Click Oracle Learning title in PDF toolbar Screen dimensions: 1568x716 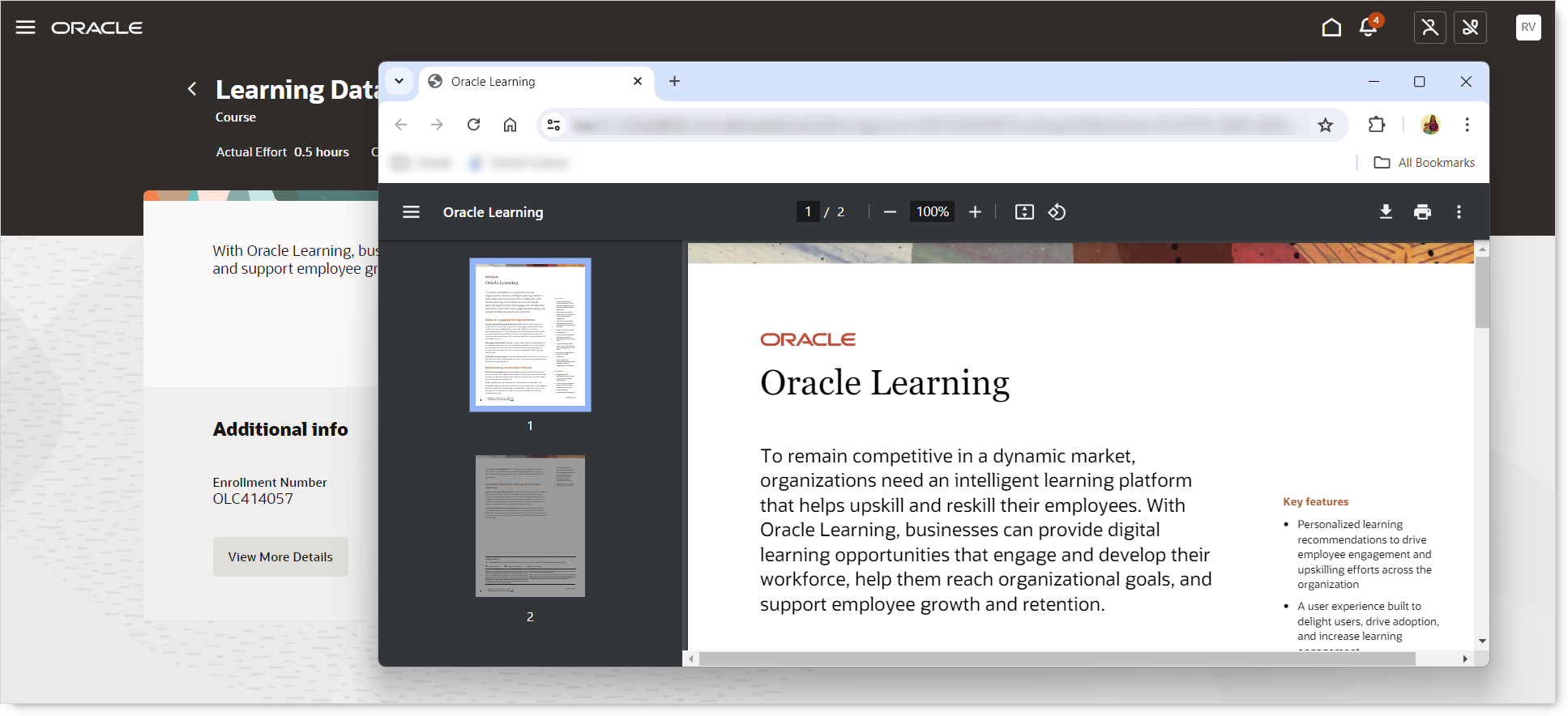493,212
